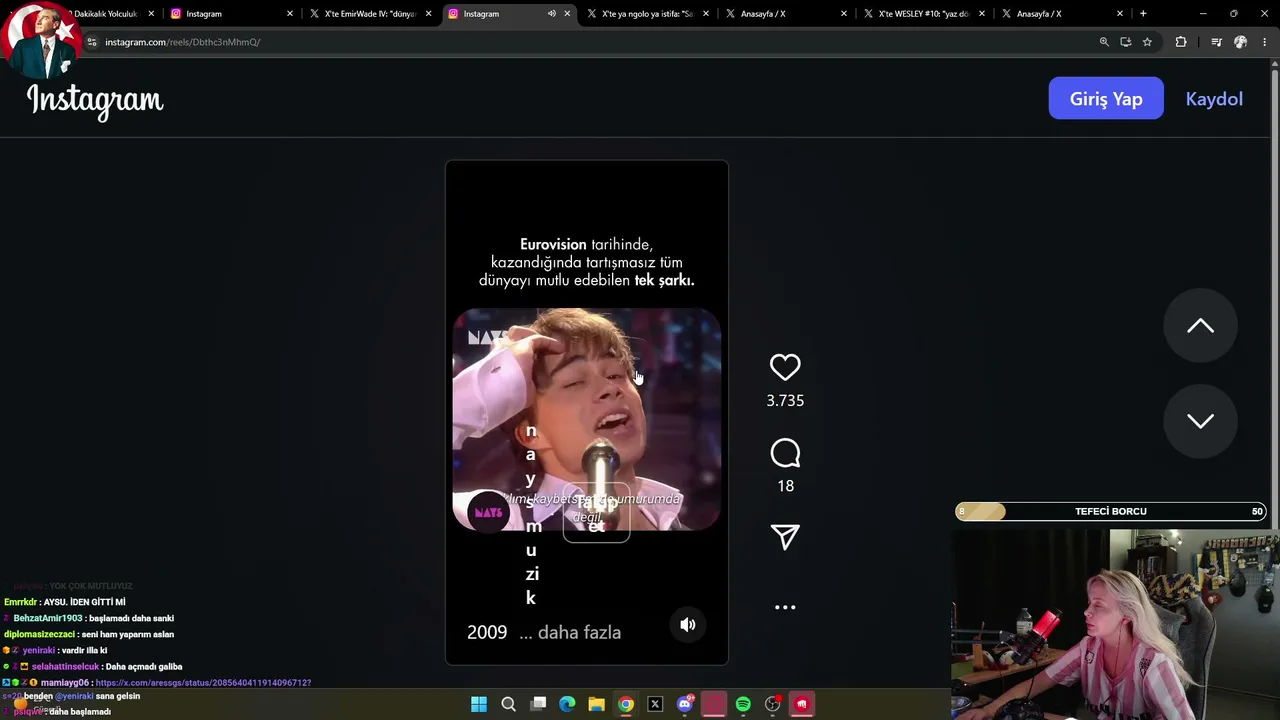Open Windows Search from the taskbar
Viewport: 1280px width, 720px height.
508,704
